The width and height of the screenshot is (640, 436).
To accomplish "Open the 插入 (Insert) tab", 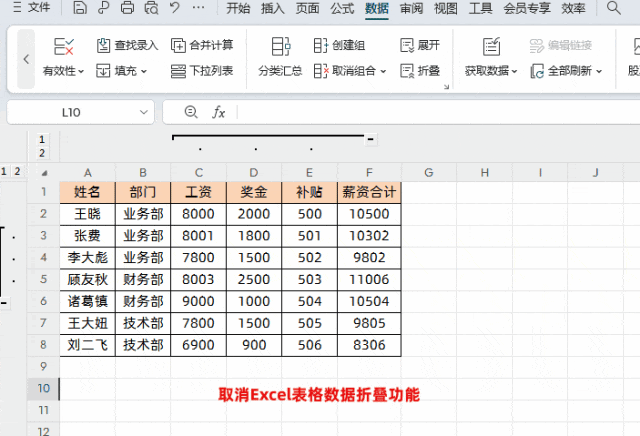I will coord(273,9).
